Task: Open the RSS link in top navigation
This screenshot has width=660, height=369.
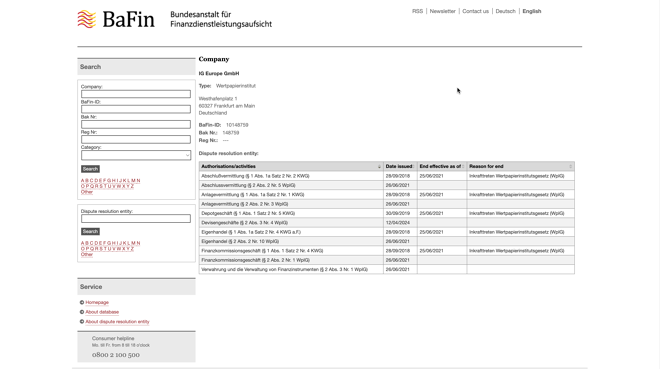Action: click(417, 11)
